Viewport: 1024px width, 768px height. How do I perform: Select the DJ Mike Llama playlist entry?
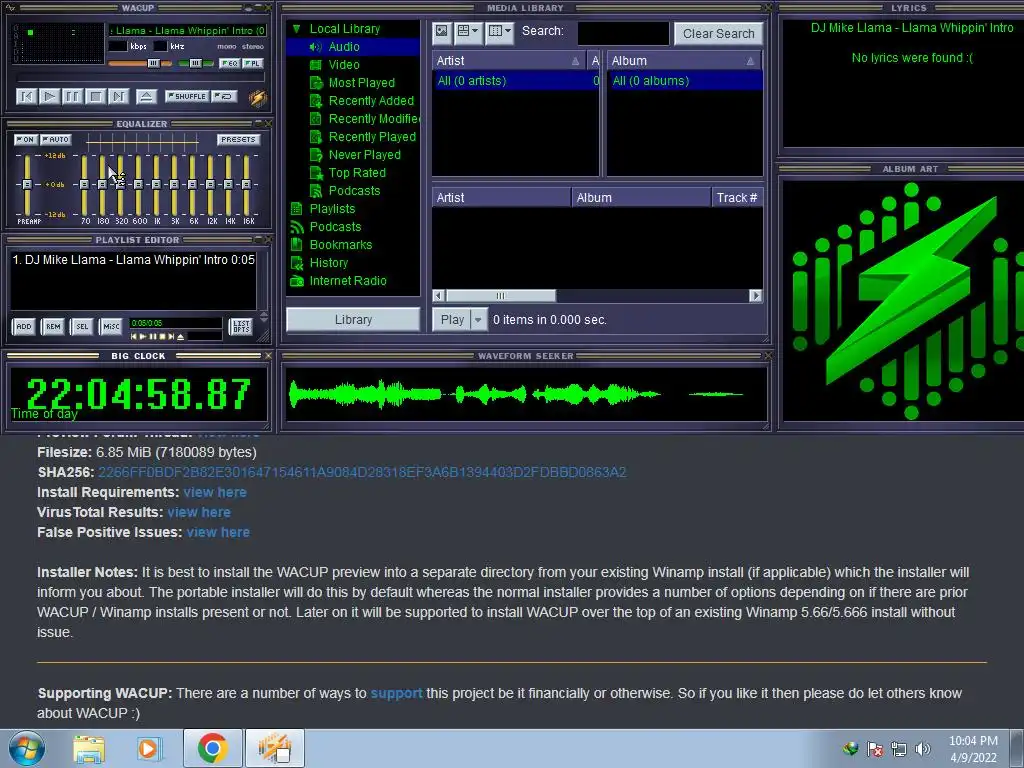pyautogui.click(x=133, y=260)
